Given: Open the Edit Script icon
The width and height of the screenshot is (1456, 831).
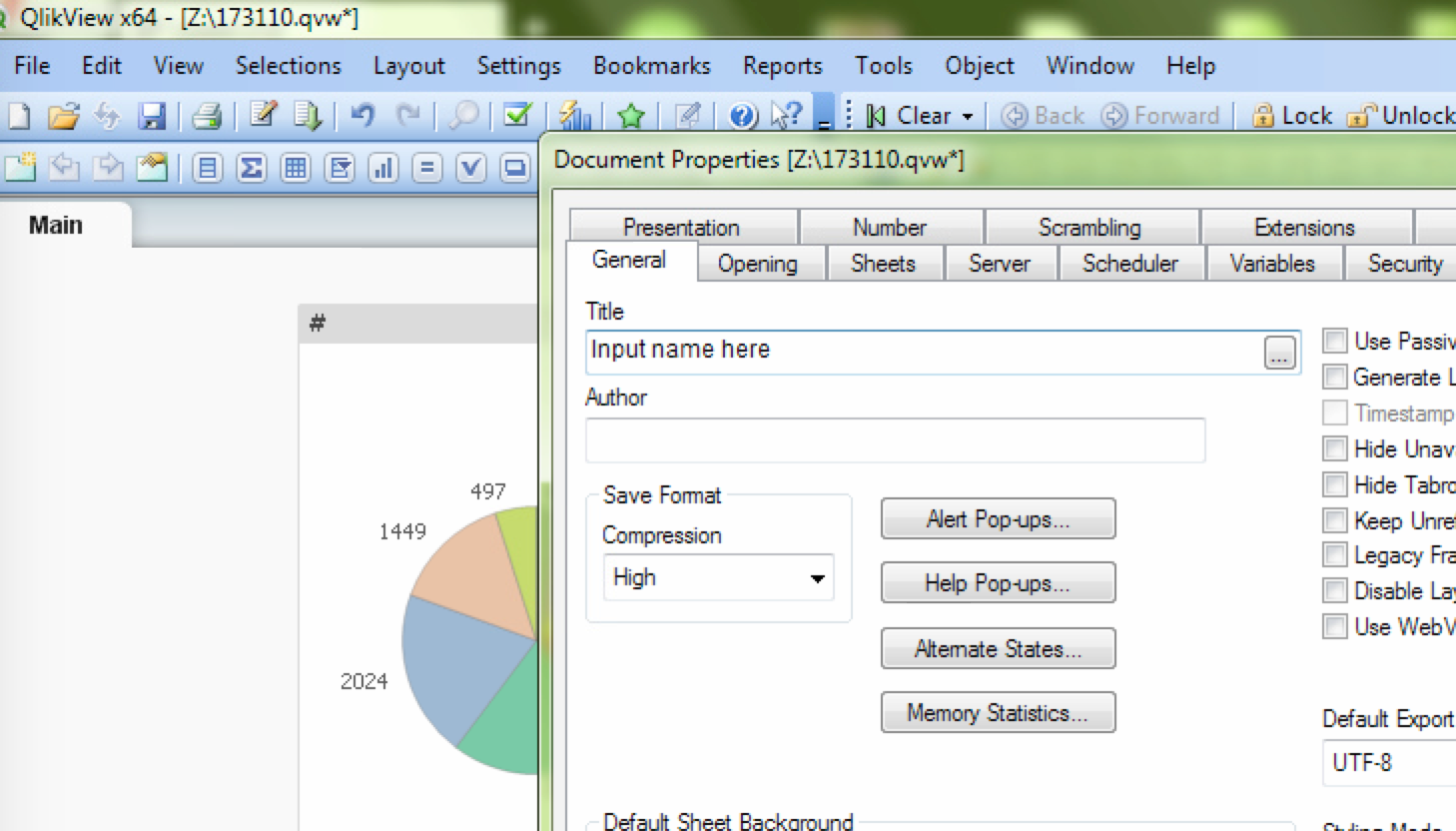Looking at the screenshot, I should coord(263,115).
